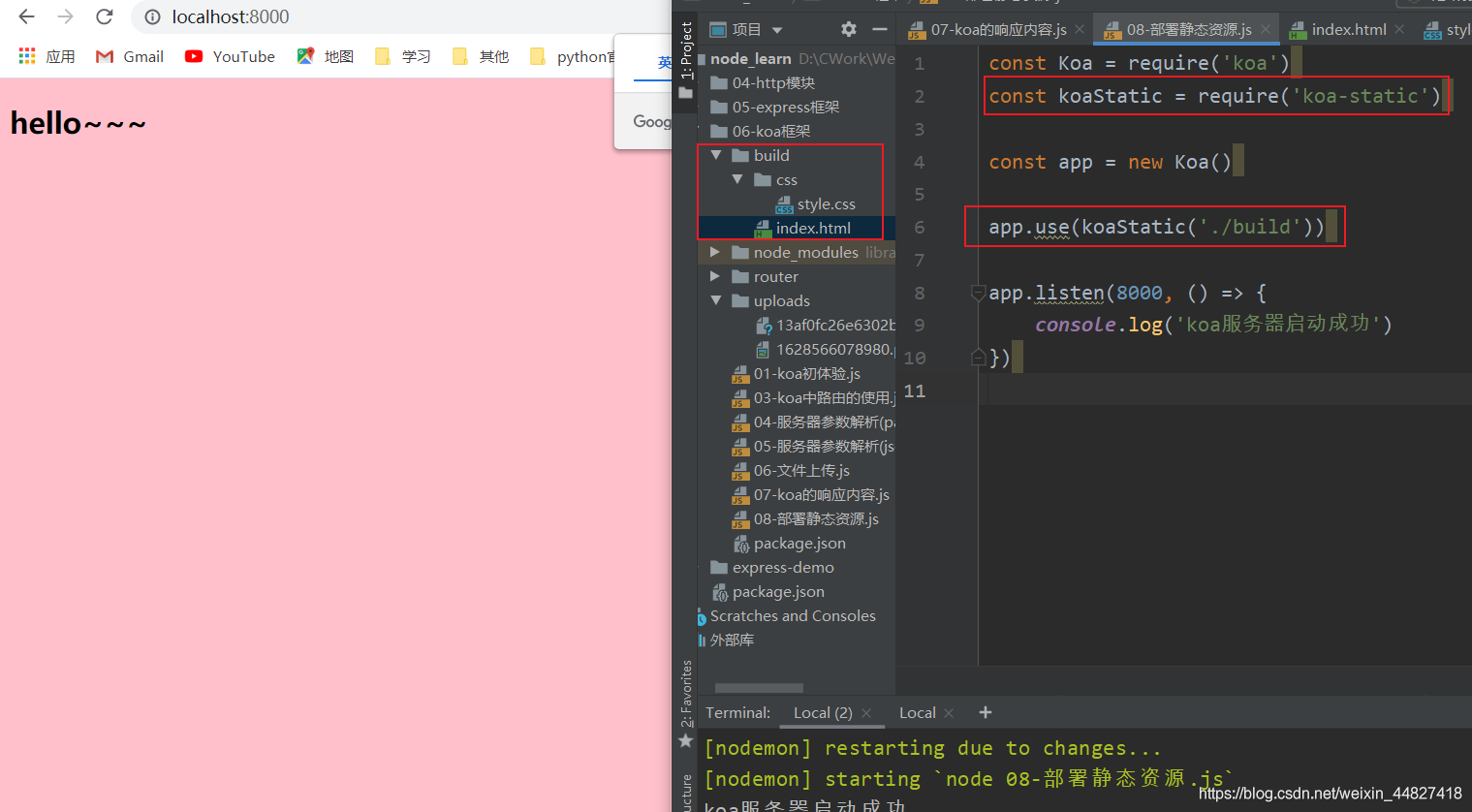The height and width of the screenshot is (812, 1472).
Task: Switch to Local terminal tab
Action: tap(917, 712)
